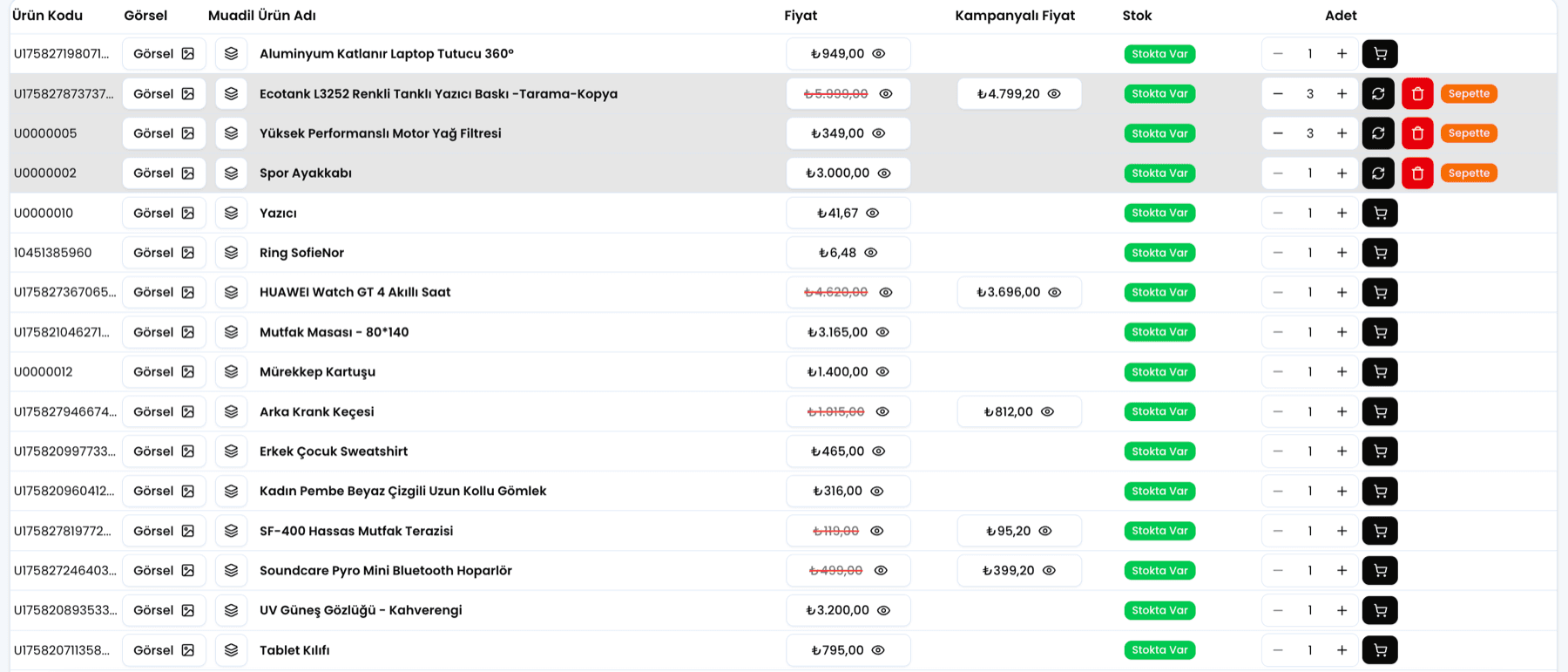This screenshot has height=672, width=1568.
Task: Open Görsel image for Ecotank L3252
Action: tap(164, 94)
